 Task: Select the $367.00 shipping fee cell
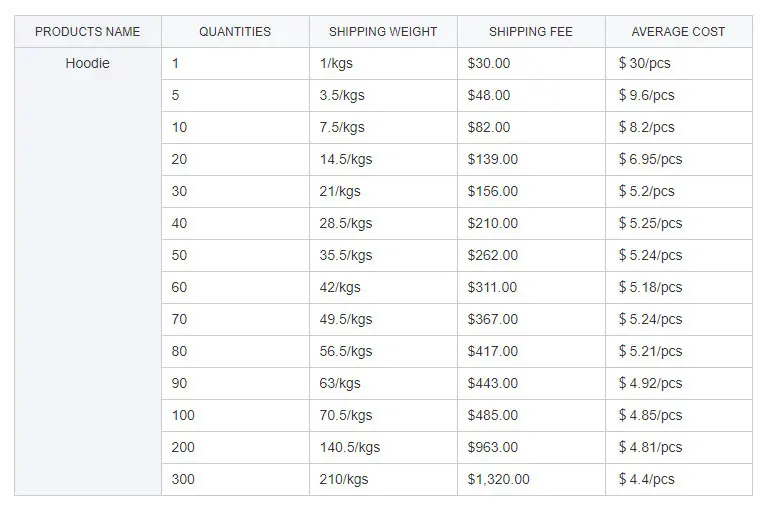click(x=493, y=320)
